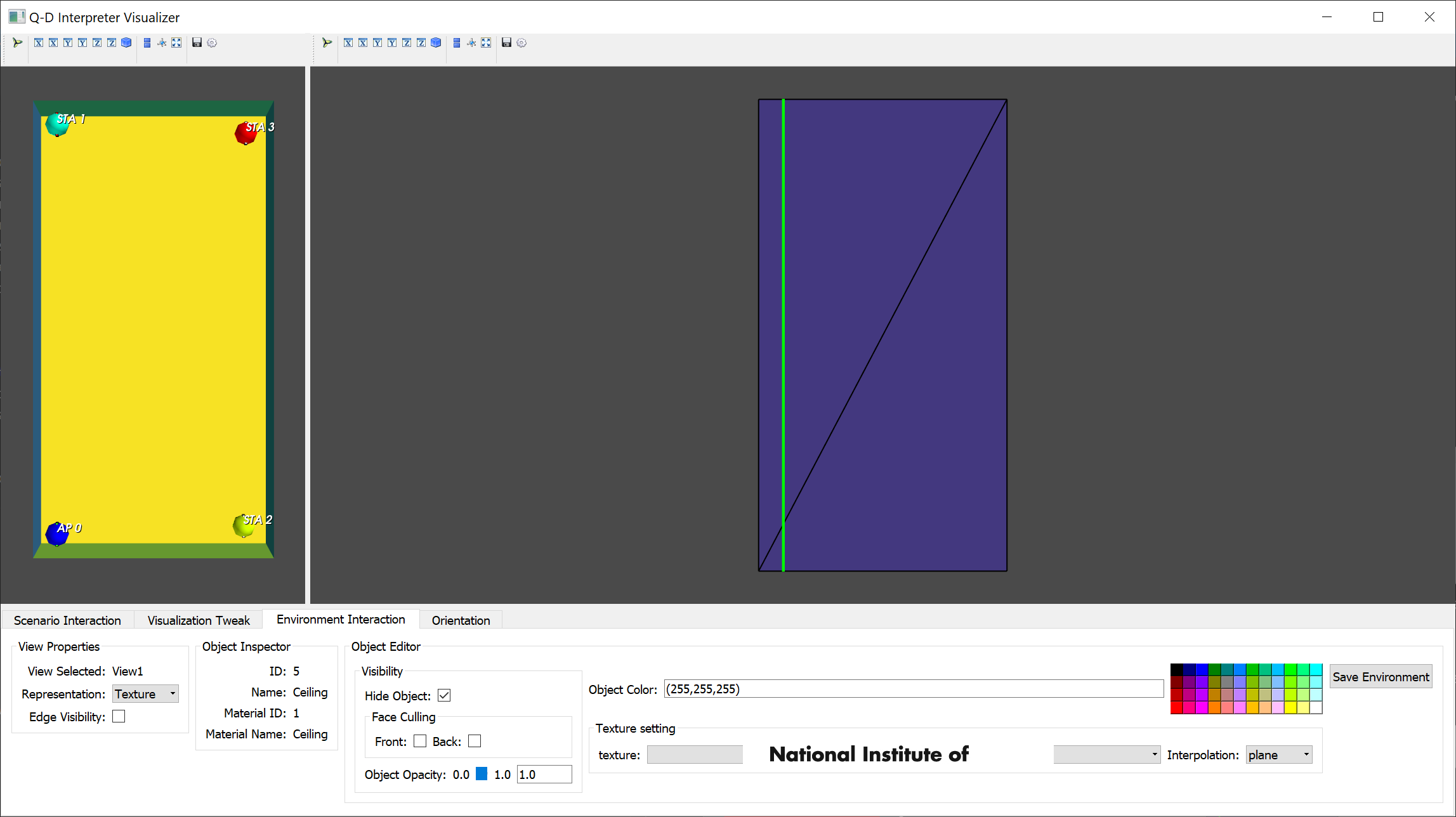Click the green arrow icon in right toolbar
The image size is (1456, 817).
[x=327, y=42]
